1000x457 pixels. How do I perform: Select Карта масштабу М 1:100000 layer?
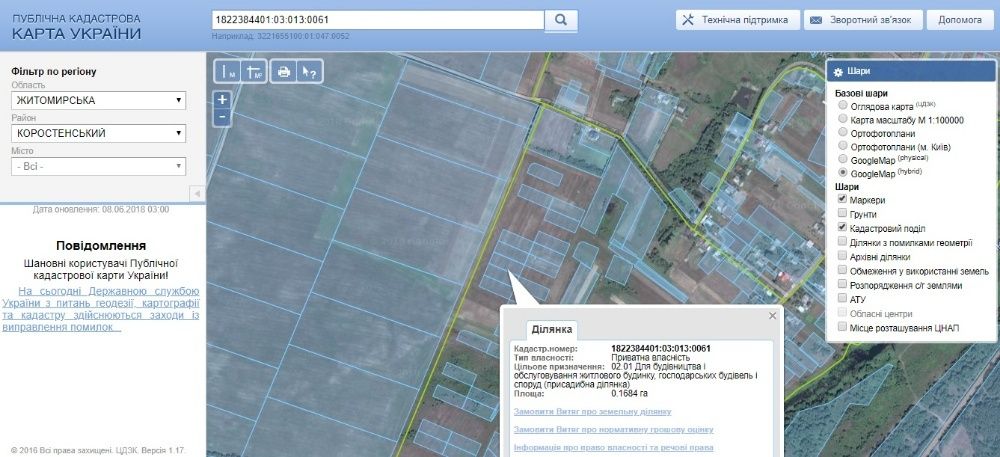pos(843,119)
